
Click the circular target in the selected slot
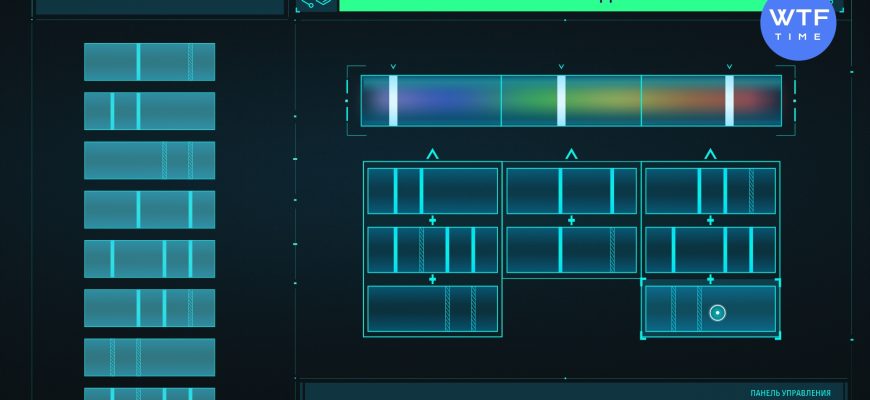click(717, 313)
